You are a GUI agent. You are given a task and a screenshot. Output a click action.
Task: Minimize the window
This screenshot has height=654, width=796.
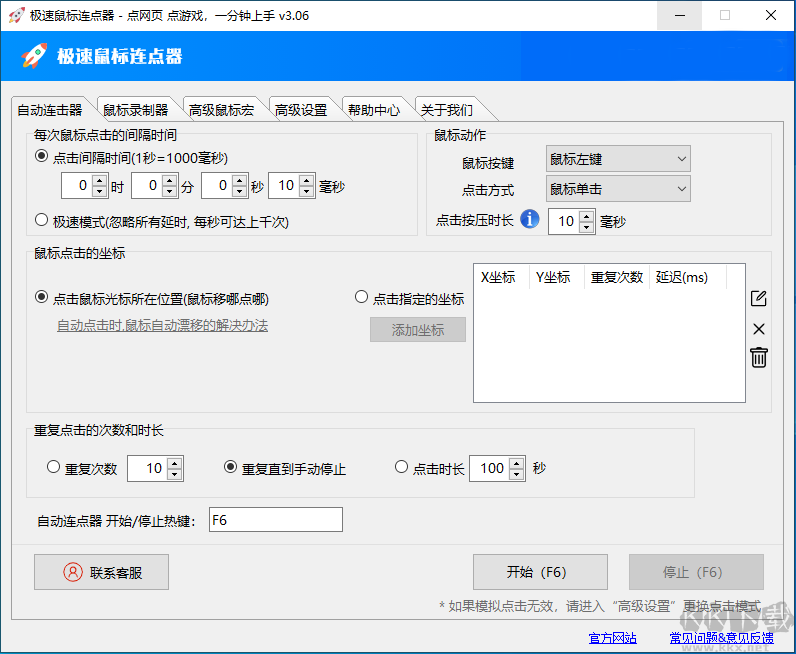pos(679,15)
